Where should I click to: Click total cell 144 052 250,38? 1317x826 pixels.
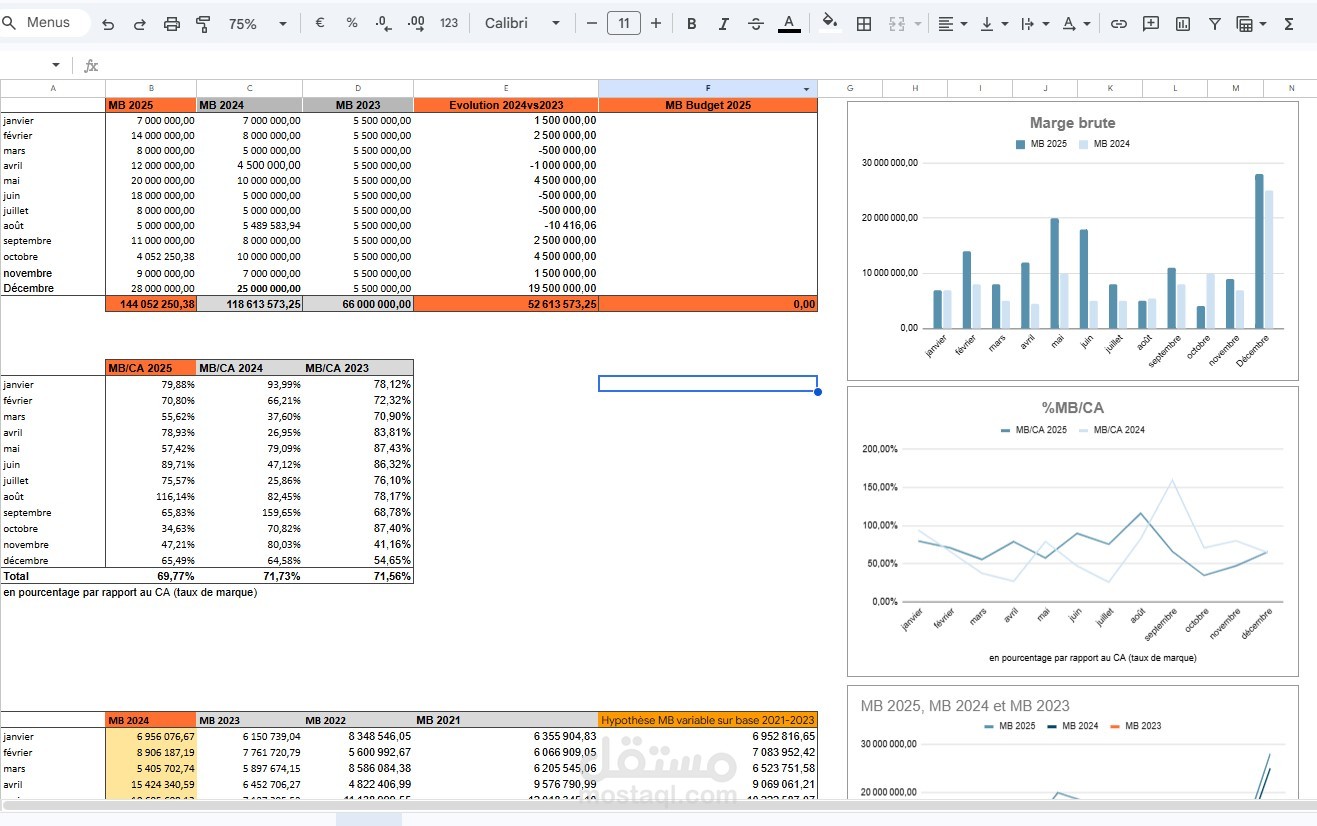point(151,304)
